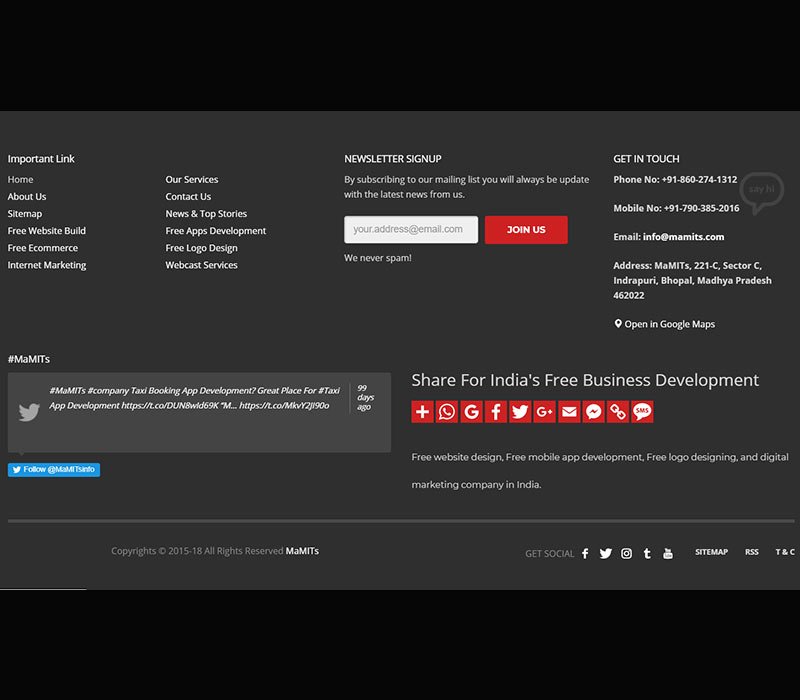Click the copy link chain icon
This screenshot has height=700, width=800.
tap(618, 411)
